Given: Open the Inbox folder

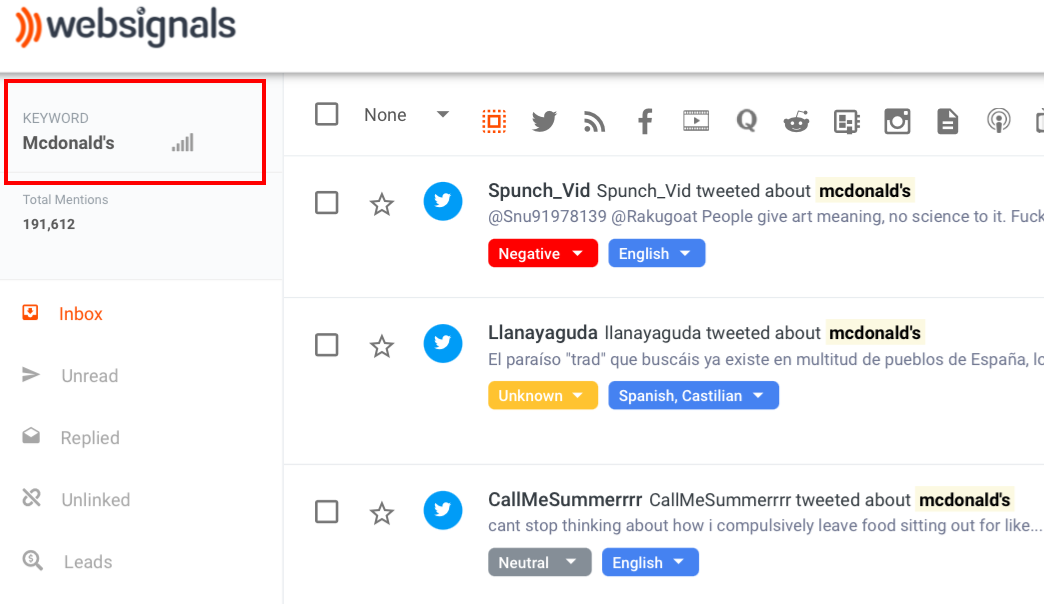Looking at the screenshot, I should pyautogui.click(x=80, y=314).
